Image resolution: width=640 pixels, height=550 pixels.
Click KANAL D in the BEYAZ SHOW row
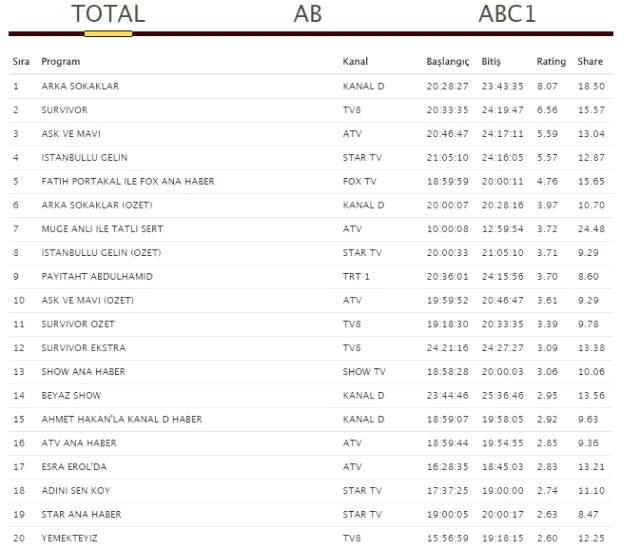(x=363, y=395)
